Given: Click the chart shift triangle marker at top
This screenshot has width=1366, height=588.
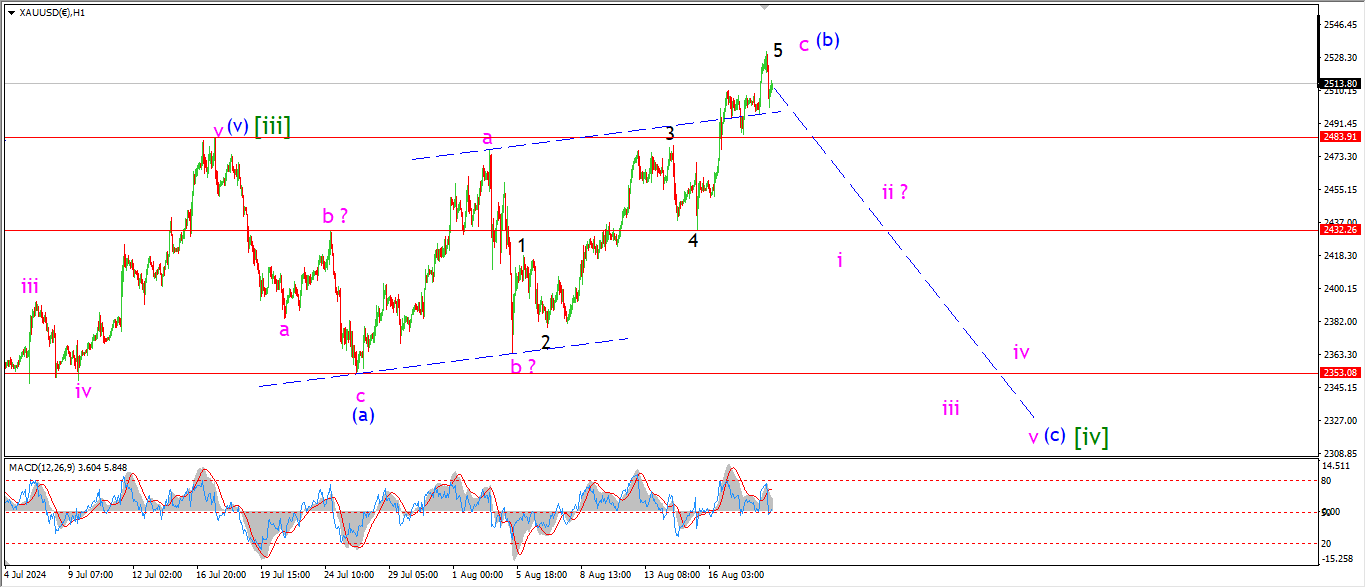Looking at the screenshot, I should click(765, 6).
